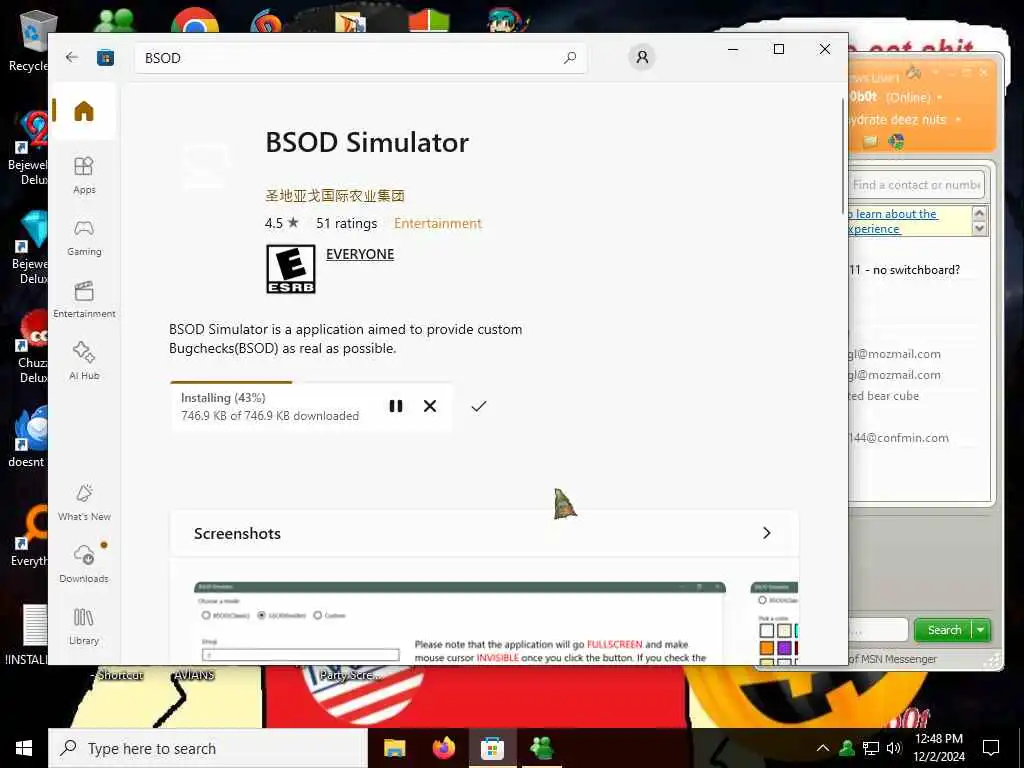This screenshot has width=1024, height=768.
Task: Open the Action Center notification icon
Action: 991,748
